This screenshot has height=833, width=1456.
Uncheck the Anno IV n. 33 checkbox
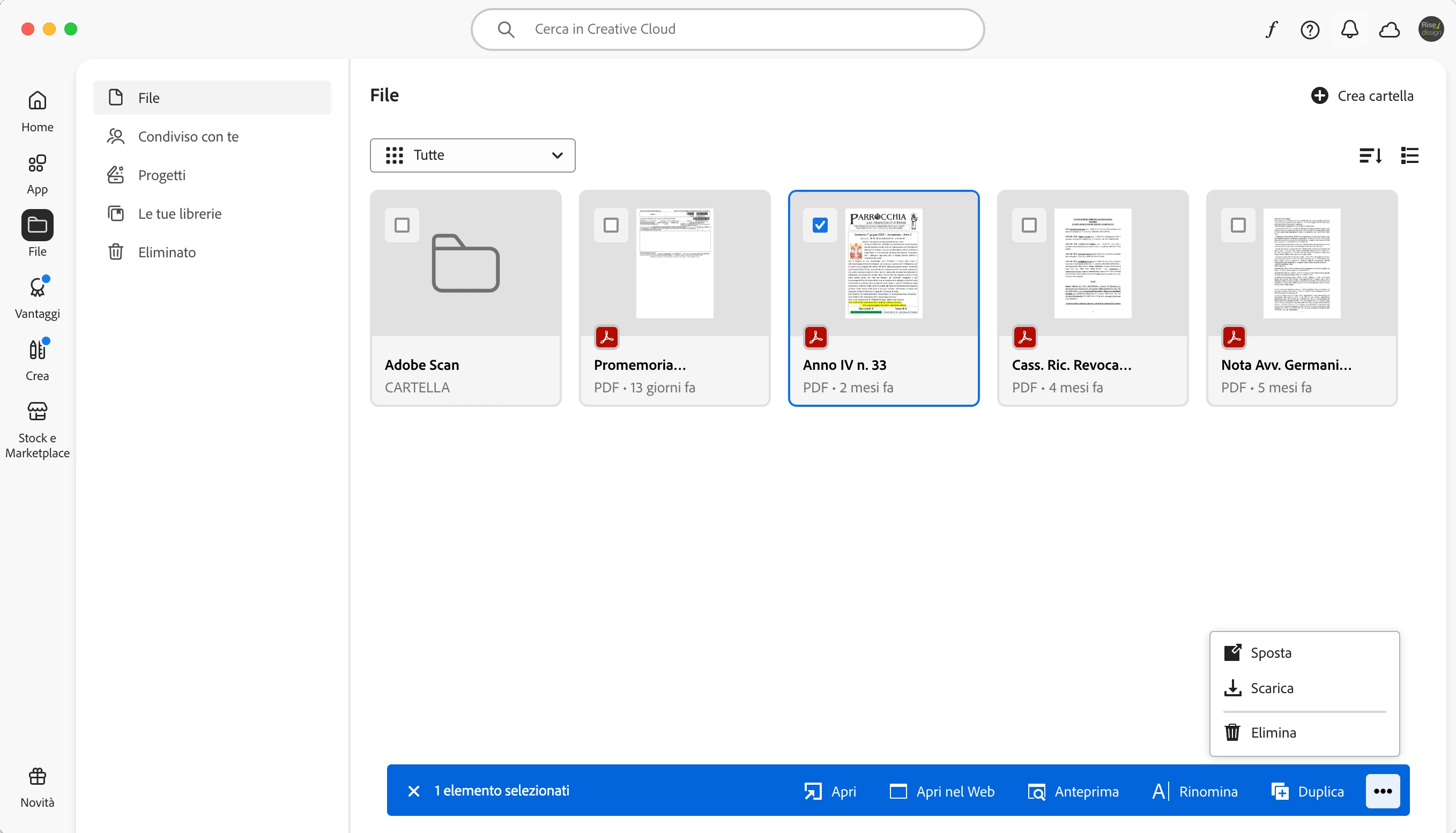[820, 225]
